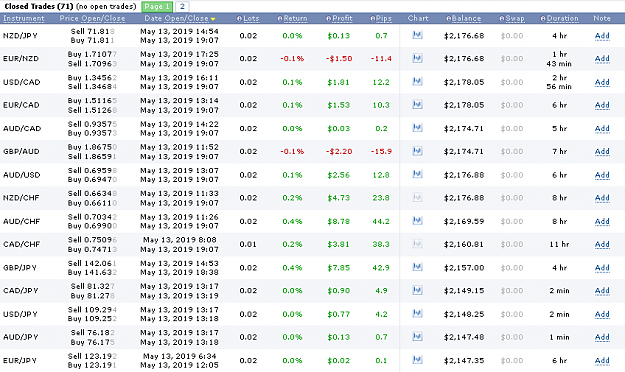Select the Closed Trades (71) heading
Screen dimensions: 625x372
tap(39, 6)
